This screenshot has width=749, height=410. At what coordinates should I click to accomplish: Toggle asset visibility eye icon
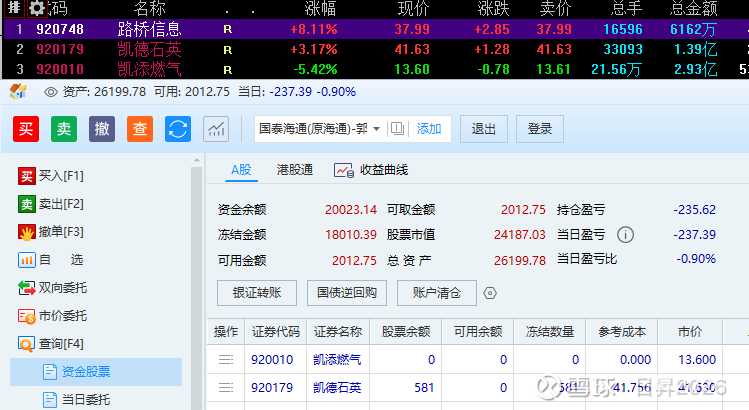[x=51, y=92]
